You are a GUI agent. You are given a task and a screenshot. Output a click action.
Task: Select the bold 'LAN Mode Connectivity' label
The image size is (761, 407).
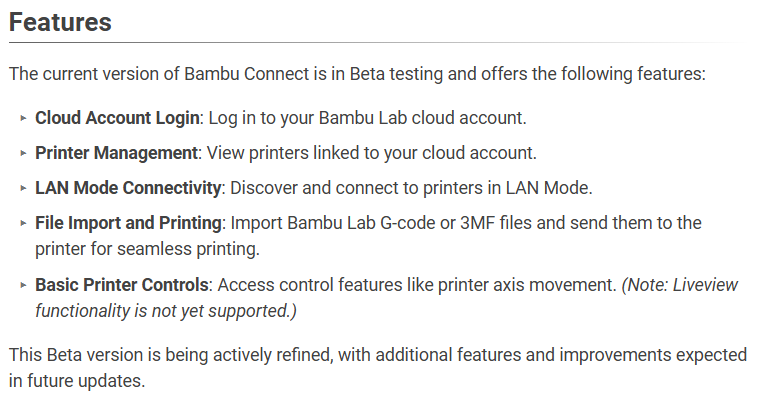click(128, 188)
